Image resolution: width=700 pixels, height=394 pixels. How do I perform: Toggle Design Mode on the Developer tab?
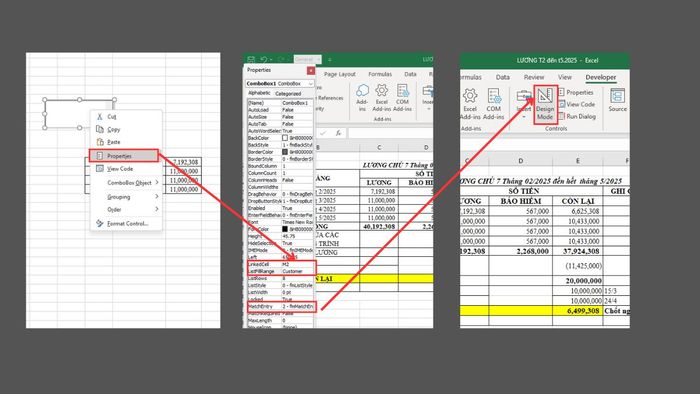click(x=545, y=104)
